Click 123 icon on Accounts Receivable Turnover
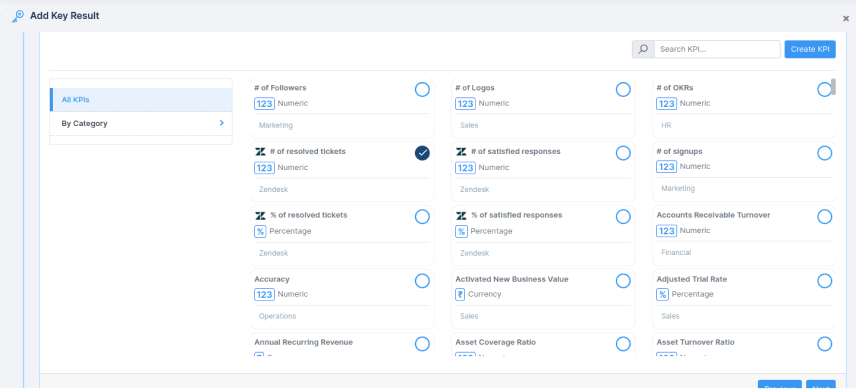 tap(666, 231)
